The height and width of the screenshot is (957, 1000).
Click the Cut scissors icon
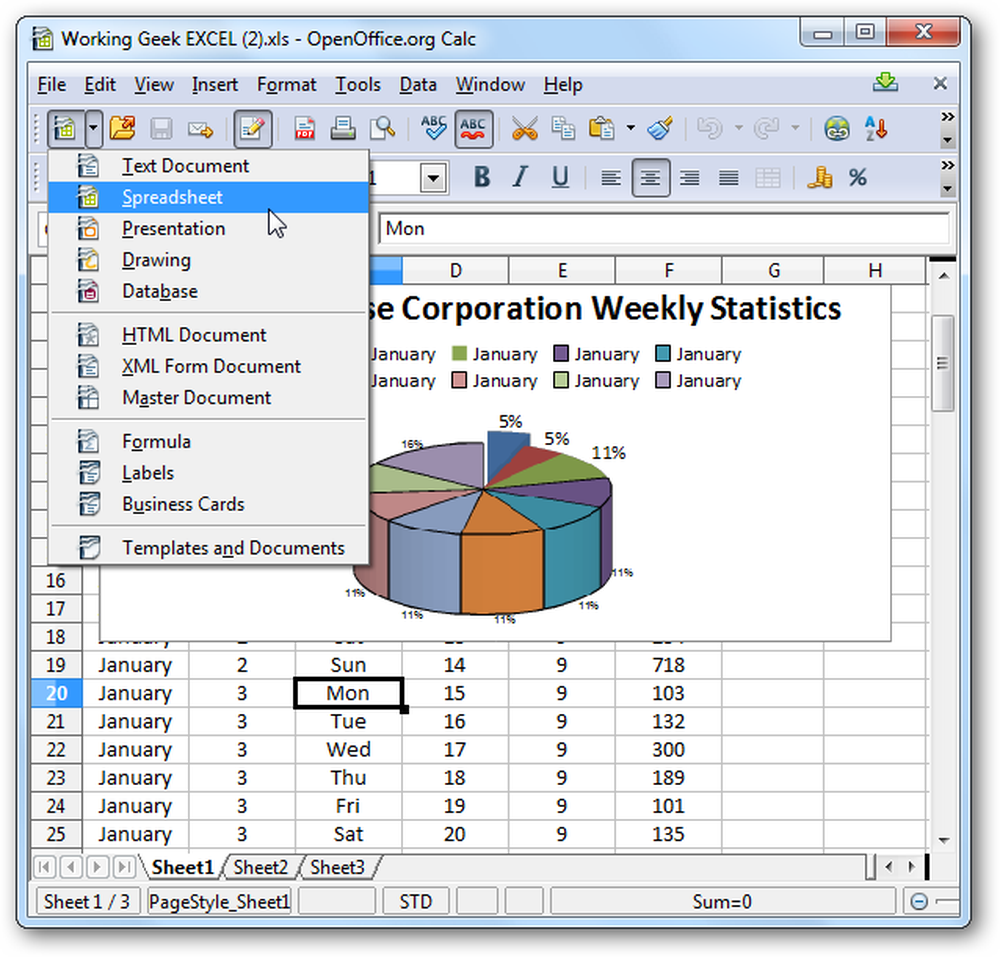(x=524, y=129)
